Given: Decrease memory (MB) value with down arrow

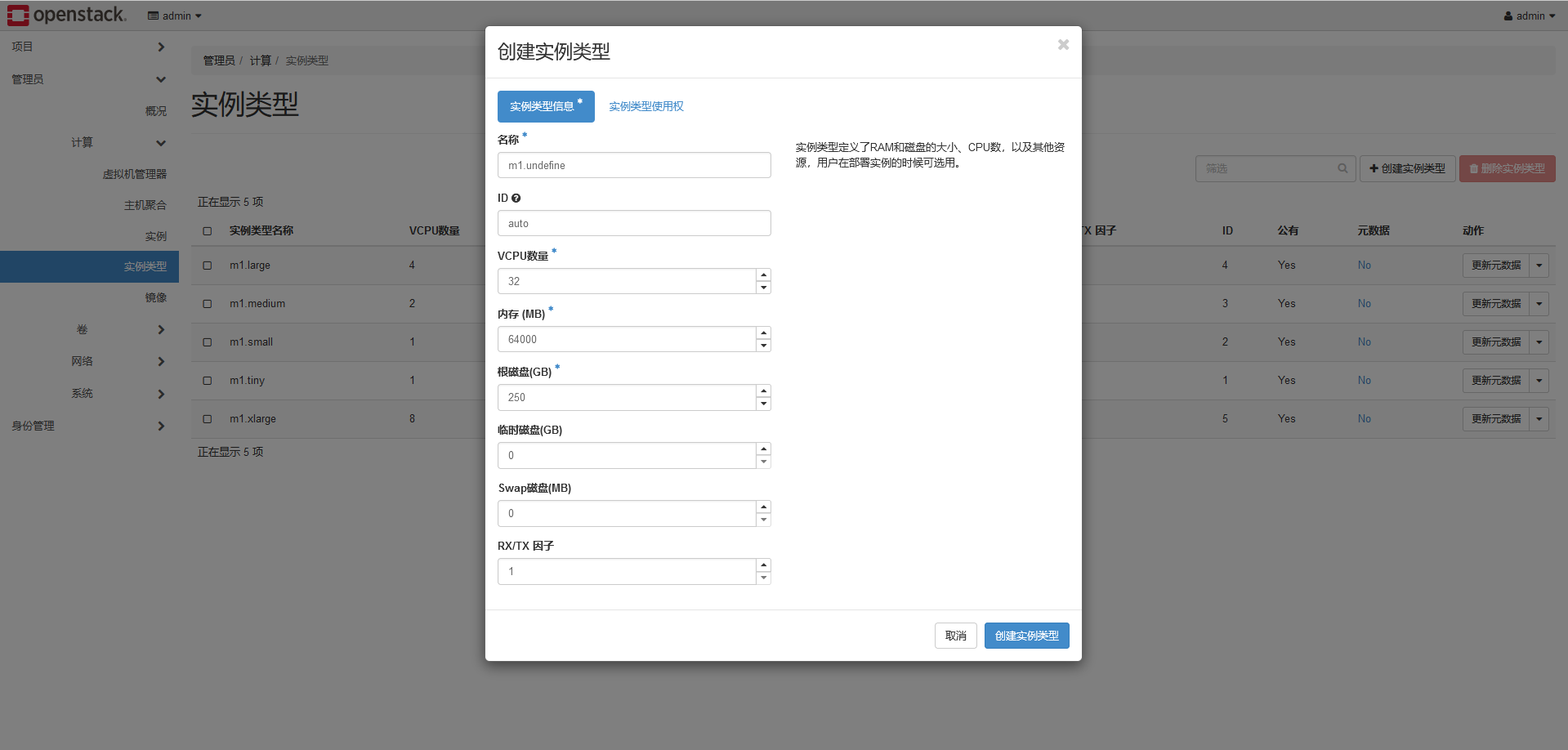Looking at the screenshot, I should tap(763, 346).
